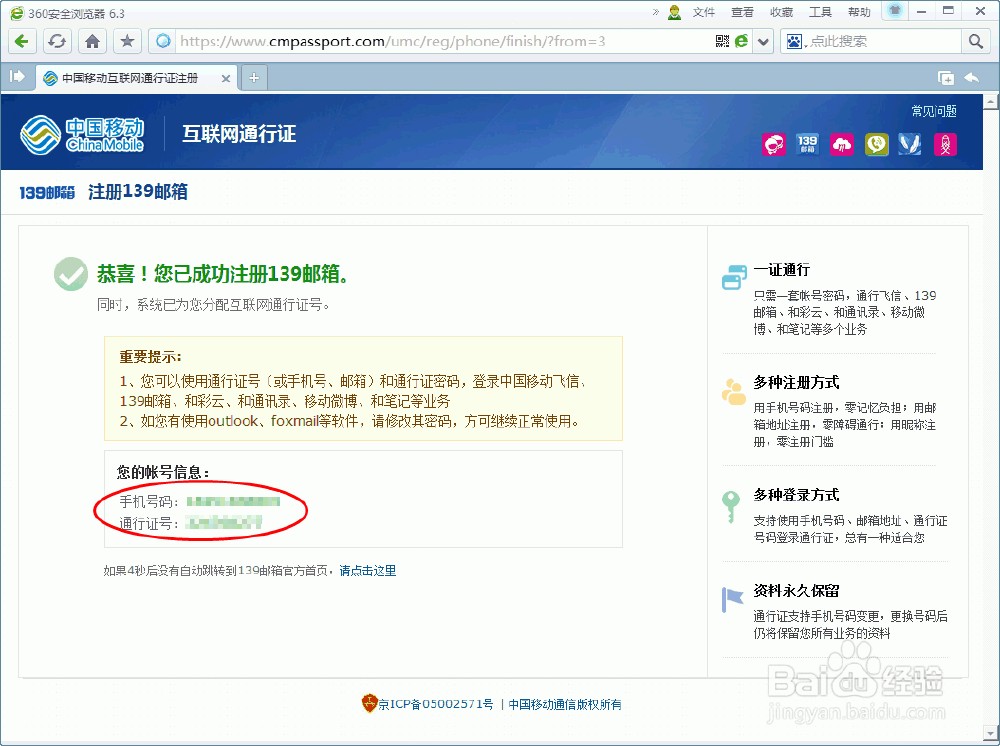Click the green phone contacts service icon
The height and width of the screenshot is (746, 1000).
click(876, 144)
